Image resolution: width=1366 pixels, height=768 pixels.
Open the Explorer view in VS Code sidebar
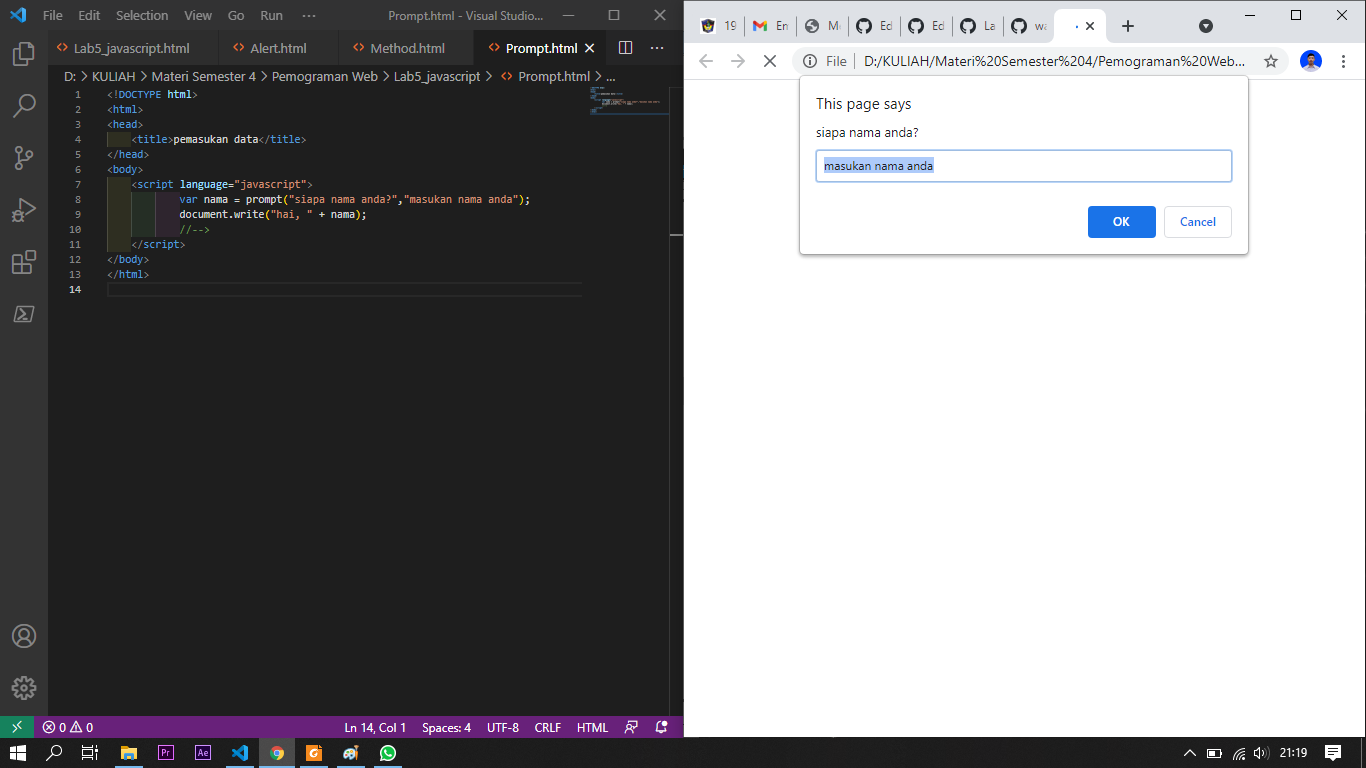pos(24,55)
